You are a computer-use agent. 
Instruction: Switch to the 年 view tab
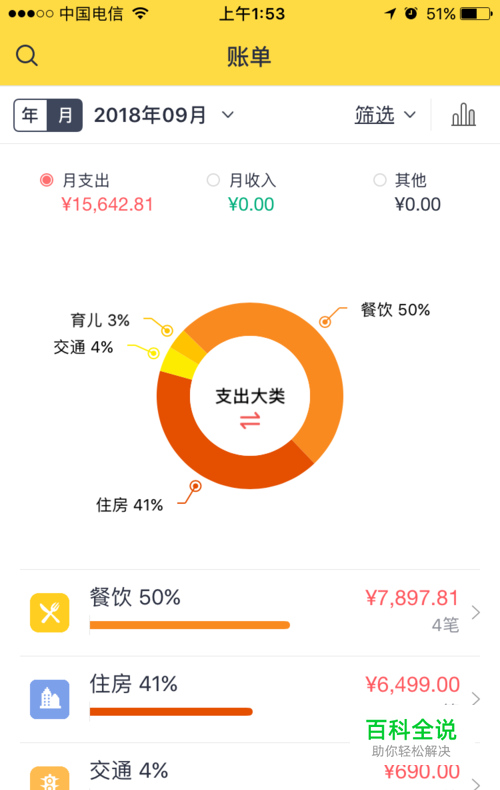30,115
